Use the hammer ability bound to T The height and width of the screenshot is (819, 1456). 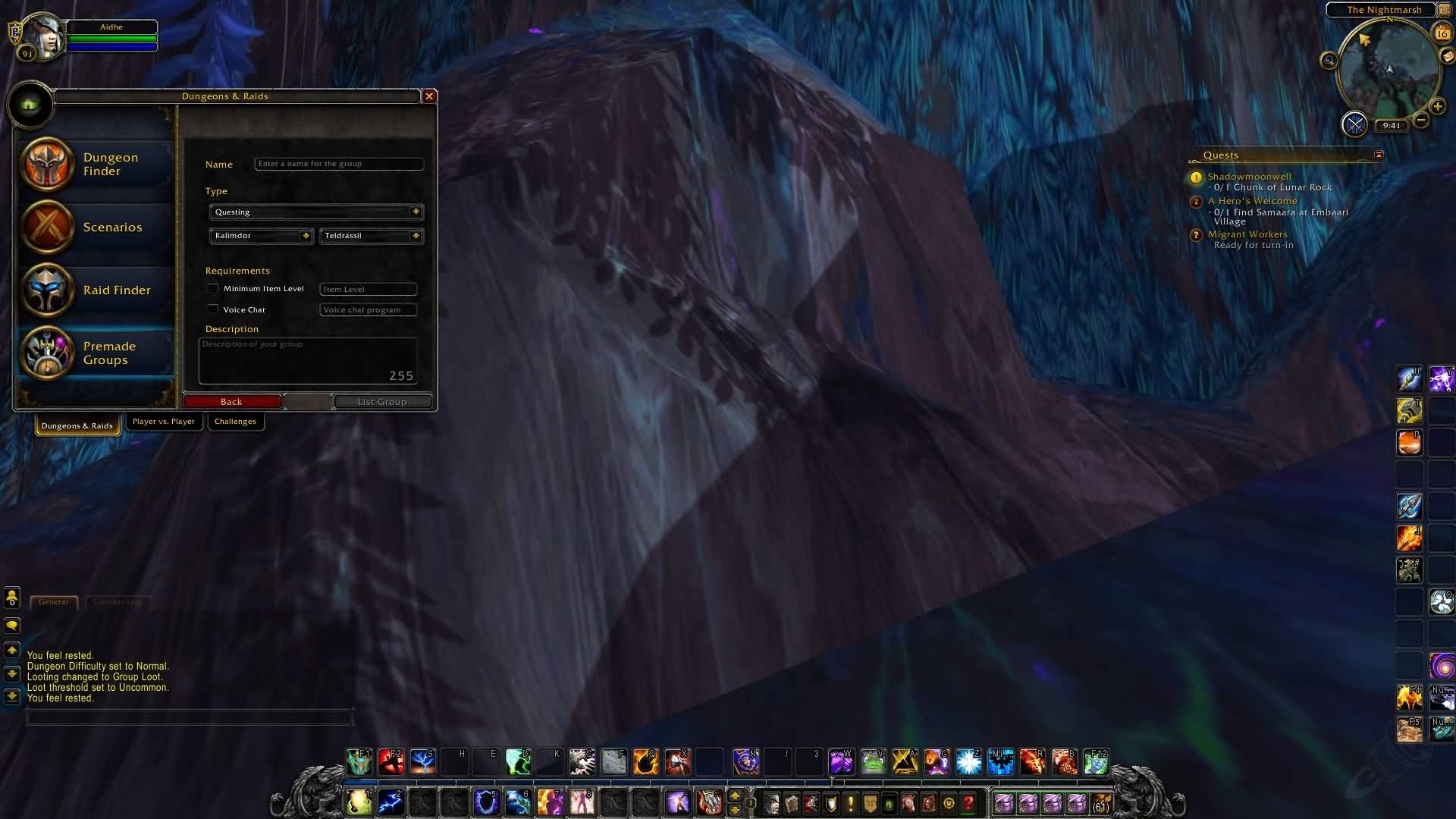(1410, 410)
